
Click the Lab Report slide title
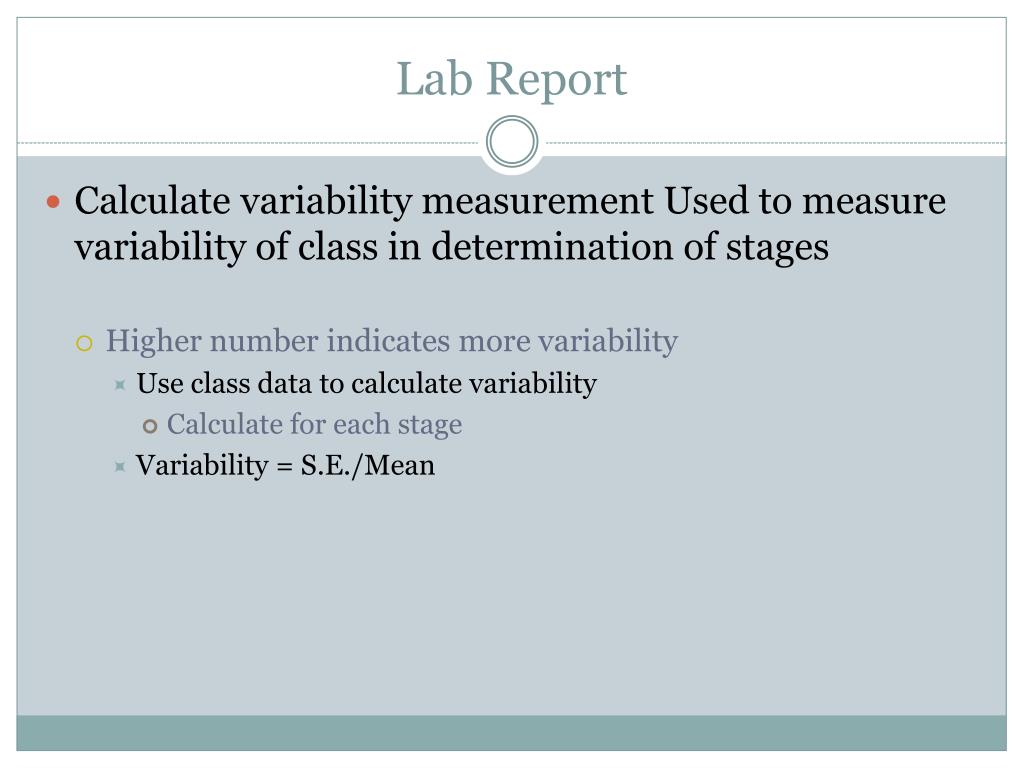pyautogui.click(x=511, y=79)
